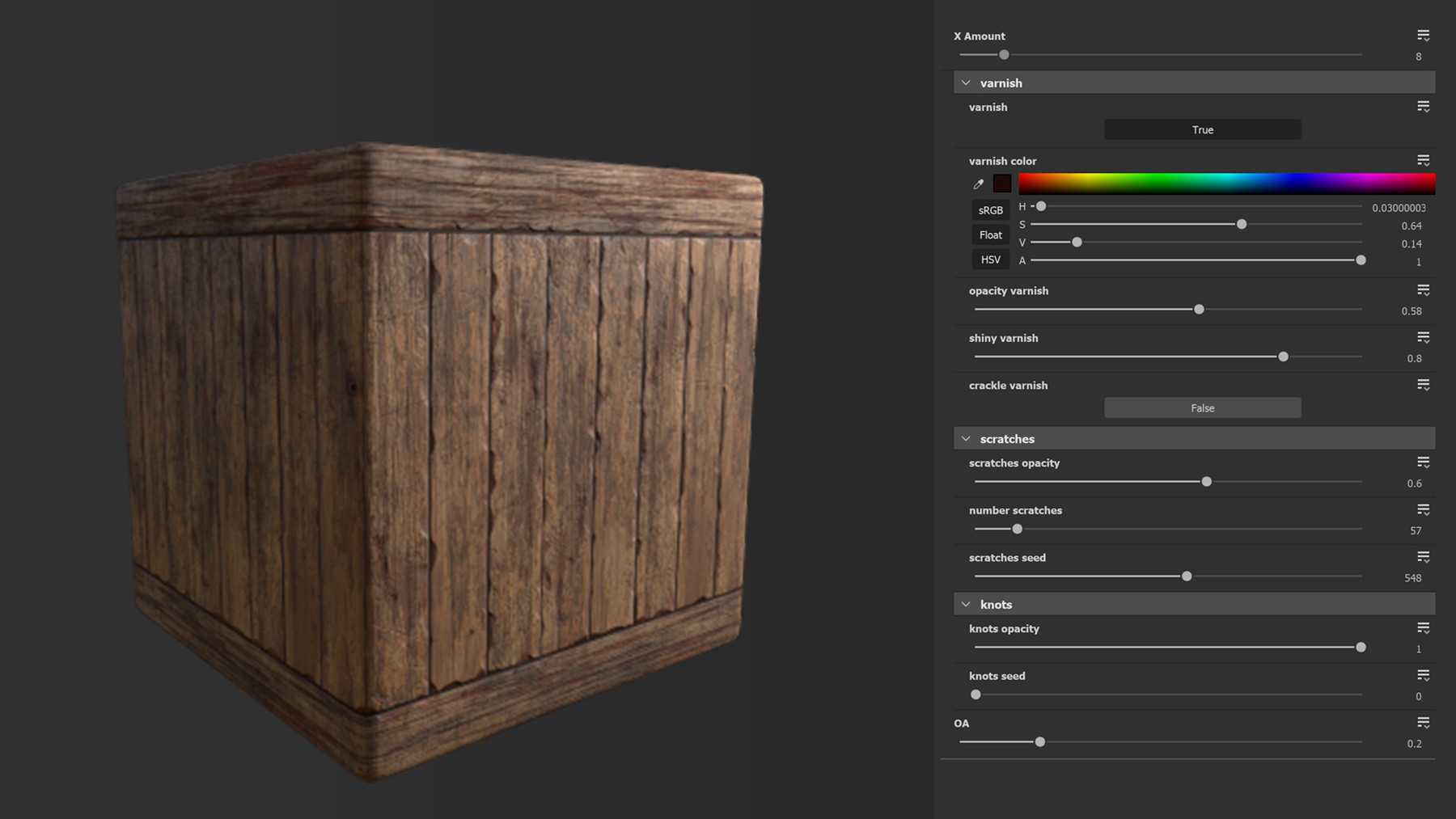Toggle crackle varnish to True
This screenshot has height=819, width=1456.
(1202, 407)
